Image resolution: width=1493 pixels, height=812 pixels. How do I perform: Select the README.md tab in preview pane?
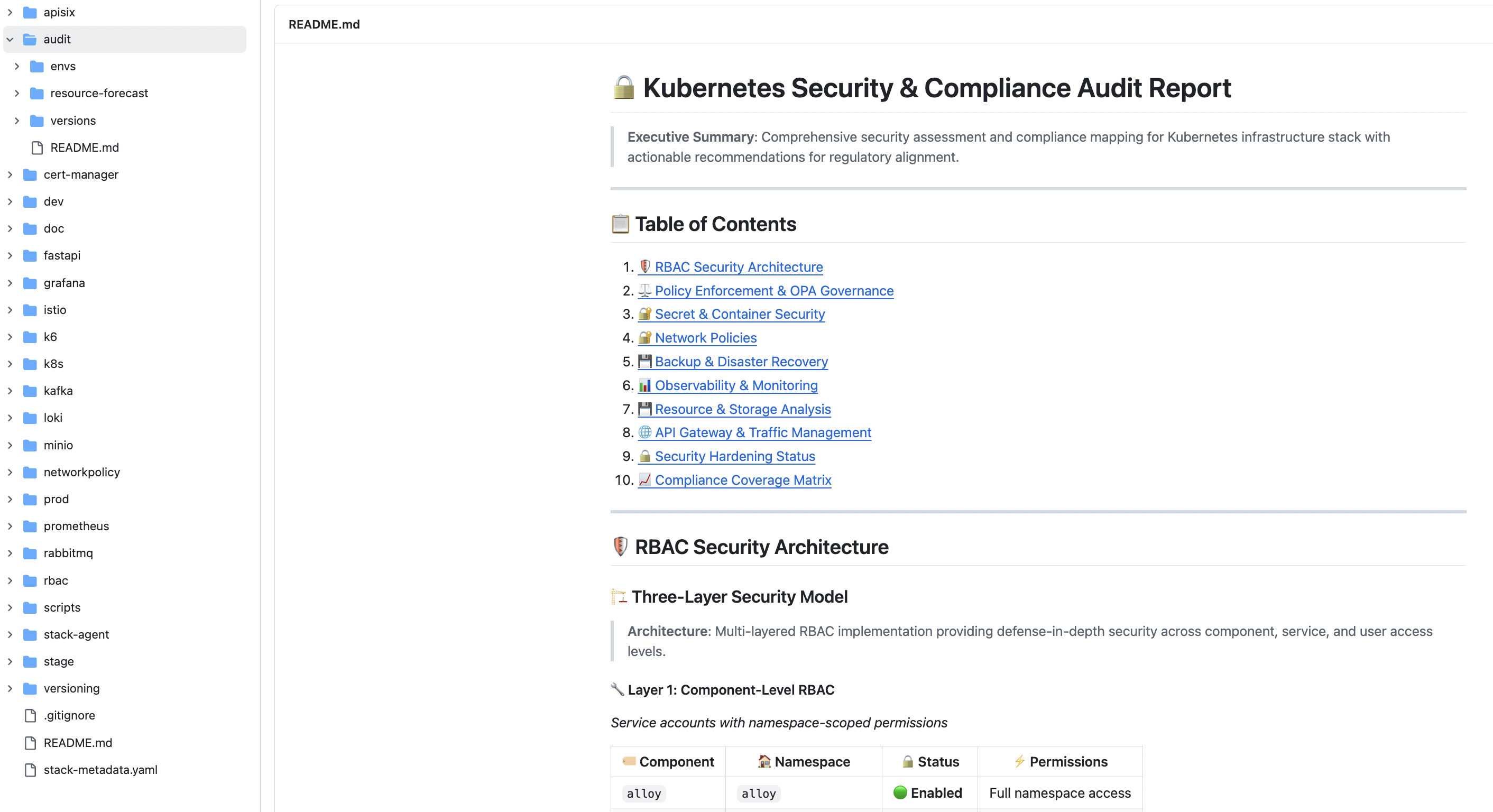coord(324,24)
